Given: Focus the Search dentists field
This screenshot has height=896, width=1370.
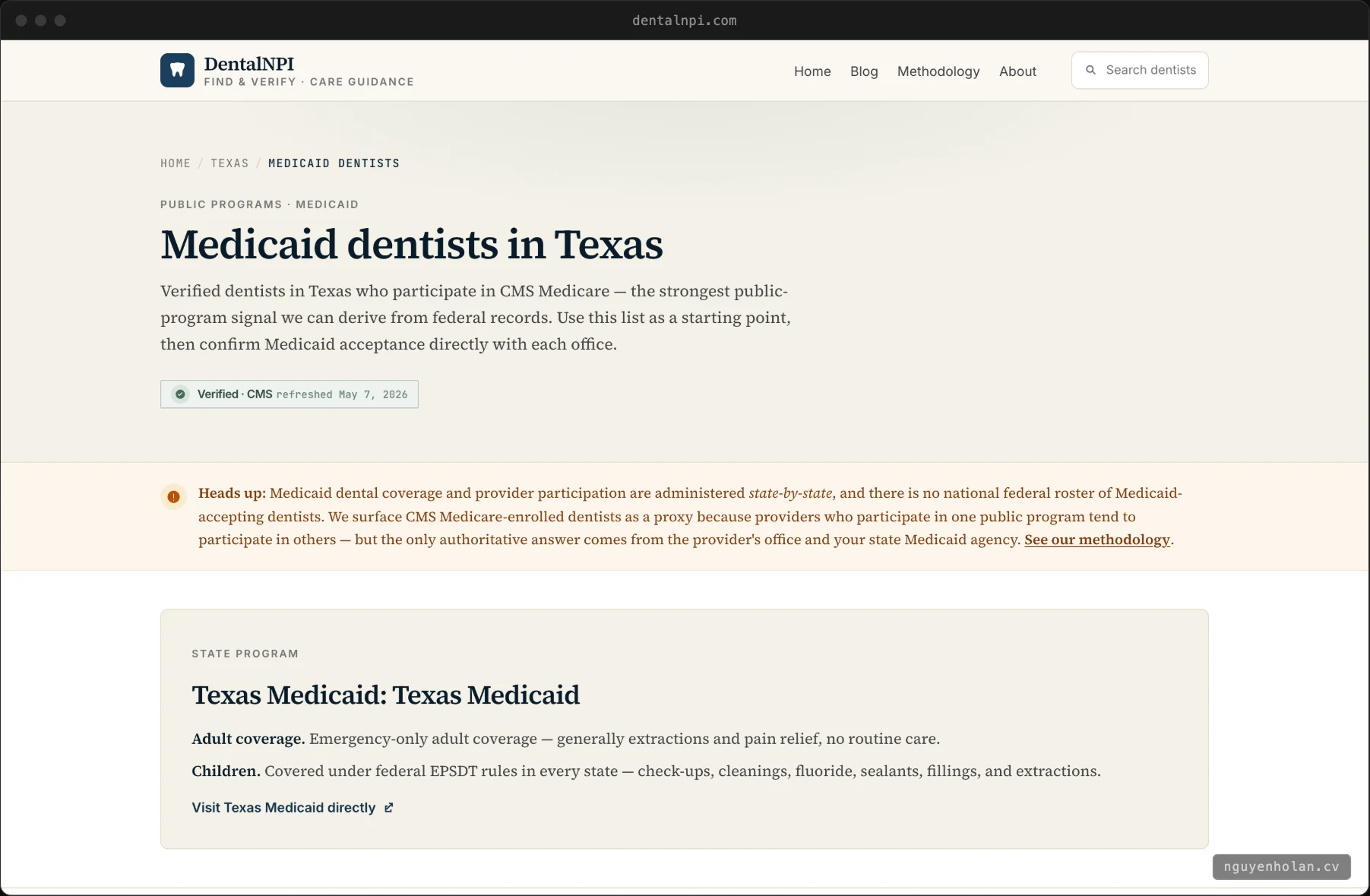Looking at the screenshot, I should [1140, 70].
